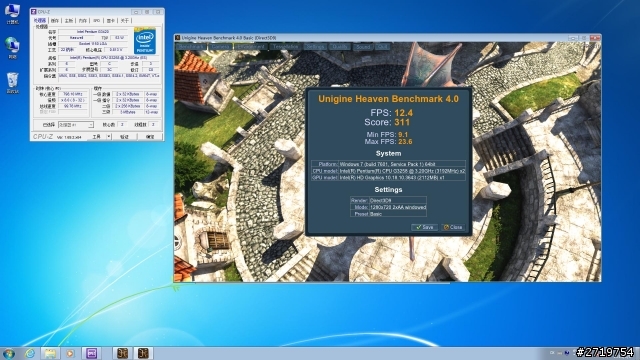Launch Internet Explorer from the taskbar

tap(30, 353)
